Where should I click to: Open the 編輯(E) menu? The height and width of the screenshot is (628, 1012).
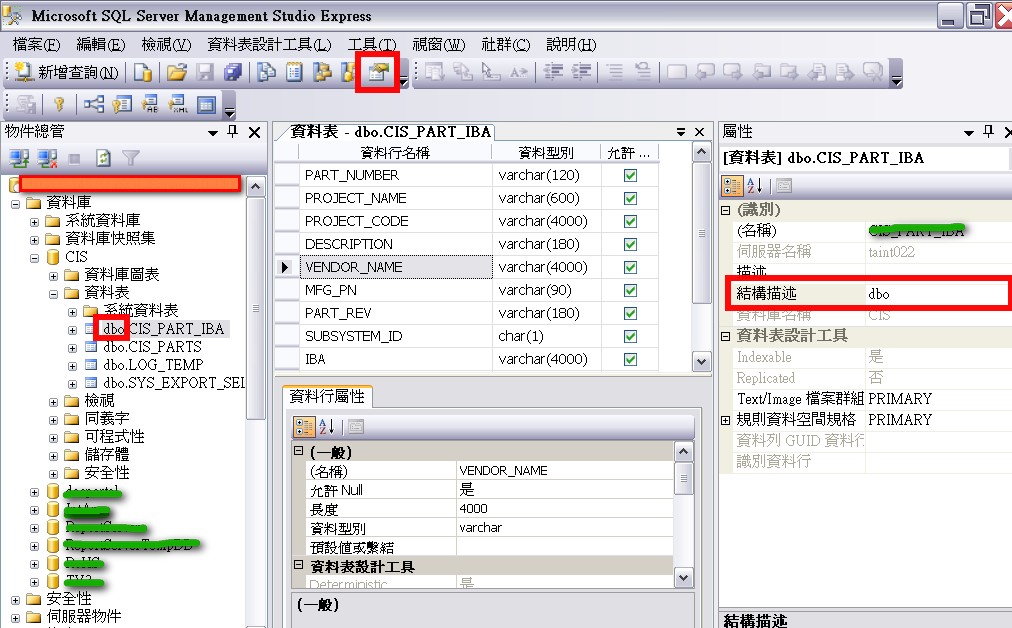(x=101, y=45)
